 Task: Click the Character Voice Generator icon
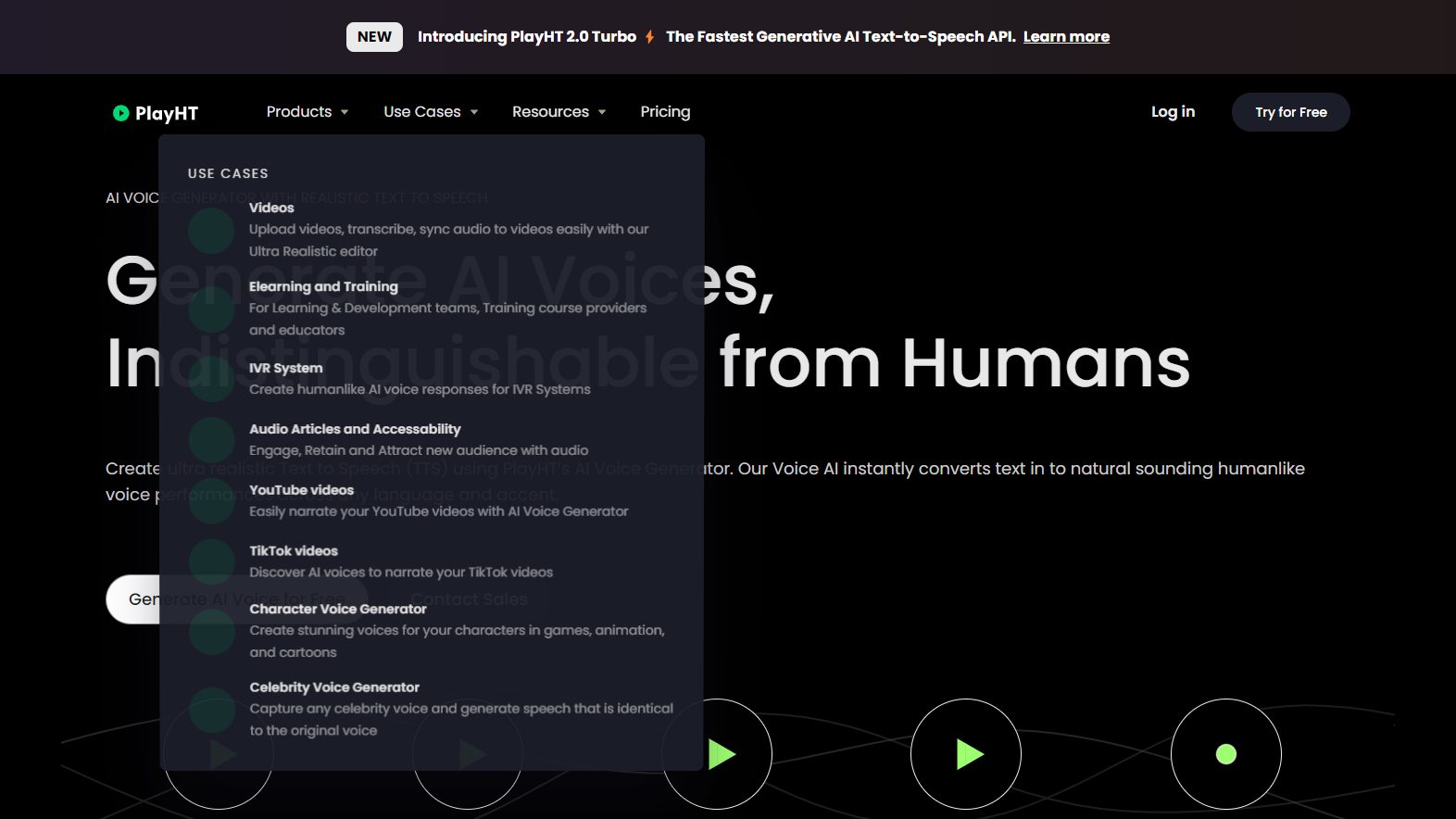coord(211,632)
